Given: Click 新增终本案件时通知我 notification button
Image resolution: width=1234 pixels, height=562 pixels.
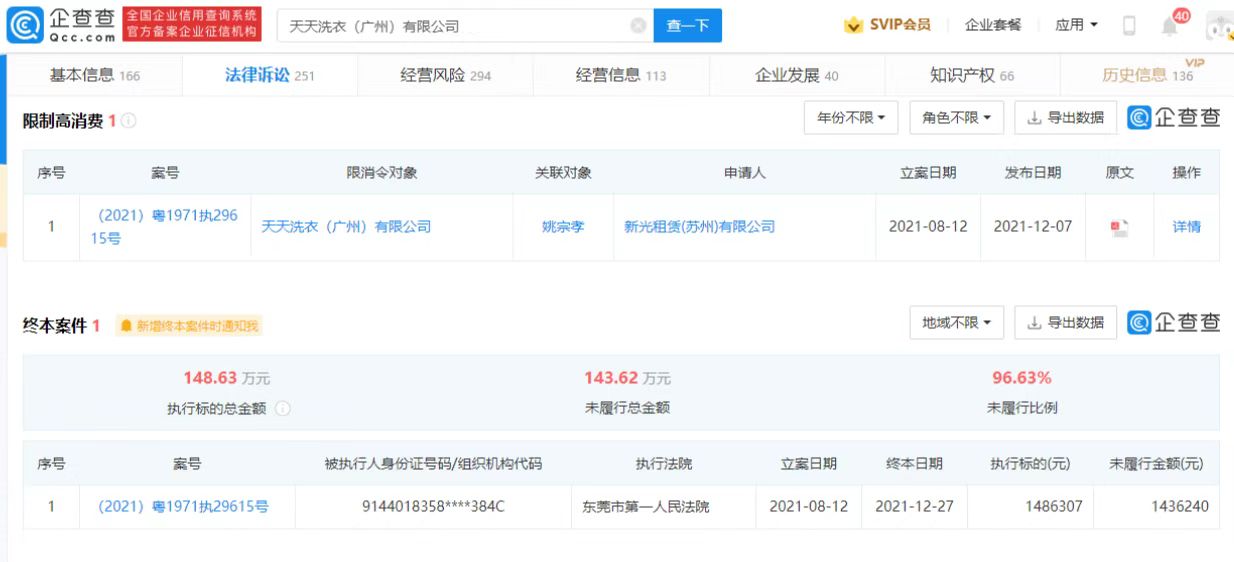Looking at the screenshot, I should (188, 326).
